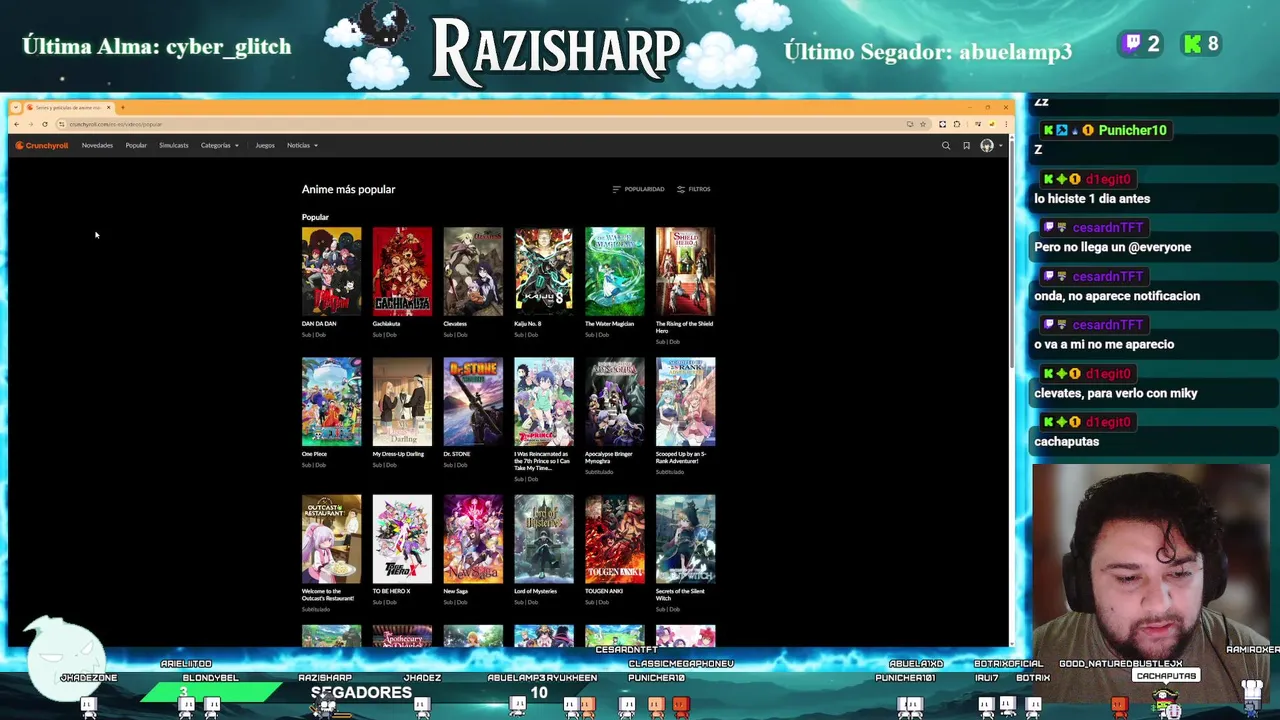The width and height of the screenshot is (1280, 720).
Task: Open the TOUGEN ANKI poster
Action: click(x=614, y=539)
